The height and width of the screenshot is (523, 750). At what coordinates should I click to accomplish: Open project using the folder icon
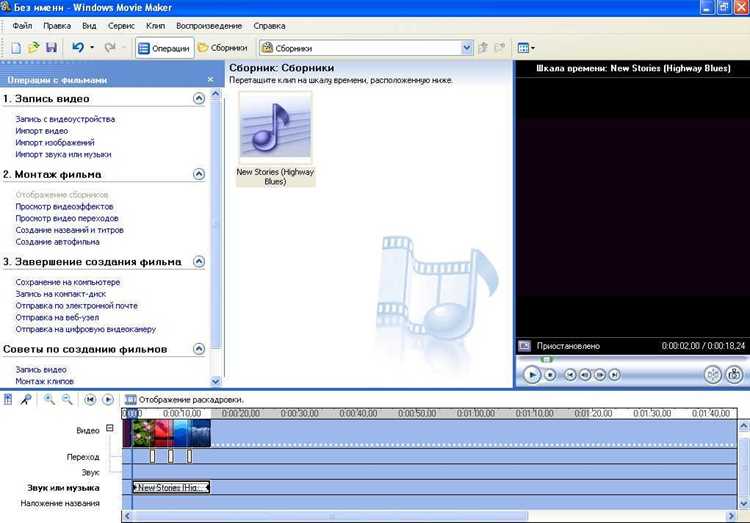[33, 47]
